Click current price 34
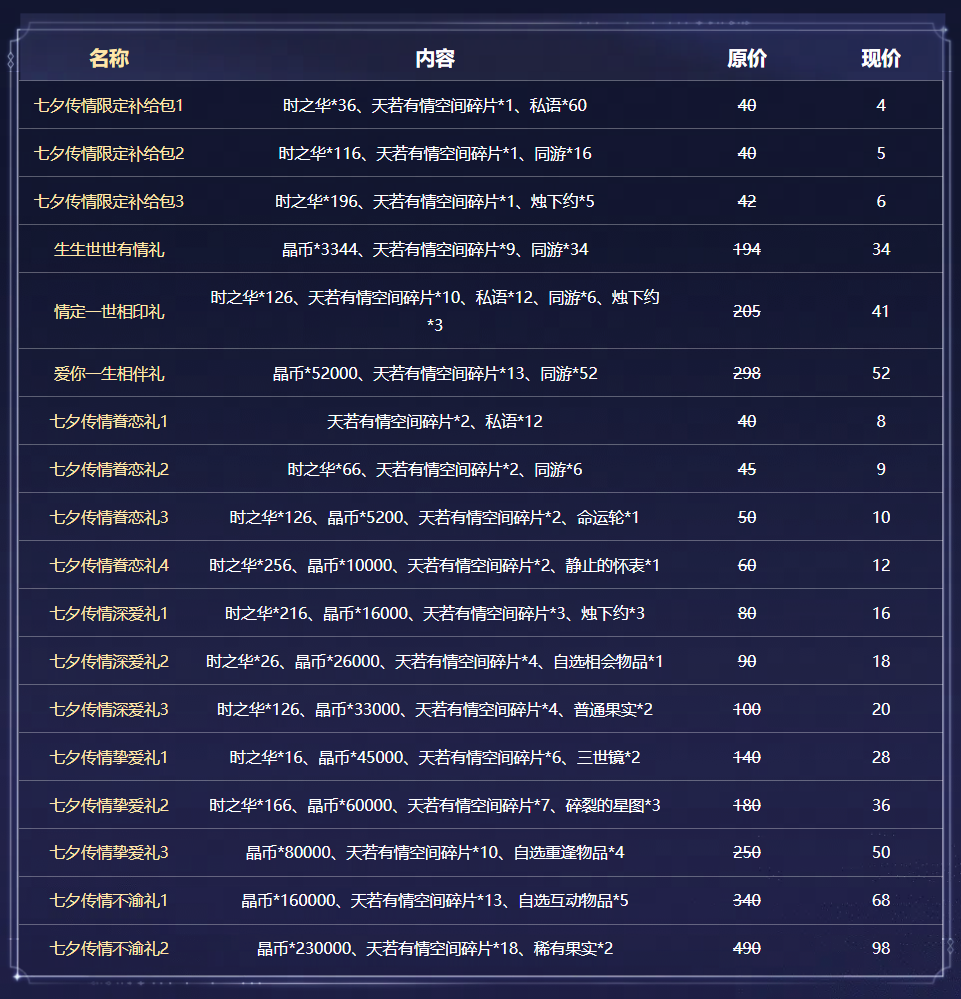Viewport: 961px width, 999px height. point(881,249)
